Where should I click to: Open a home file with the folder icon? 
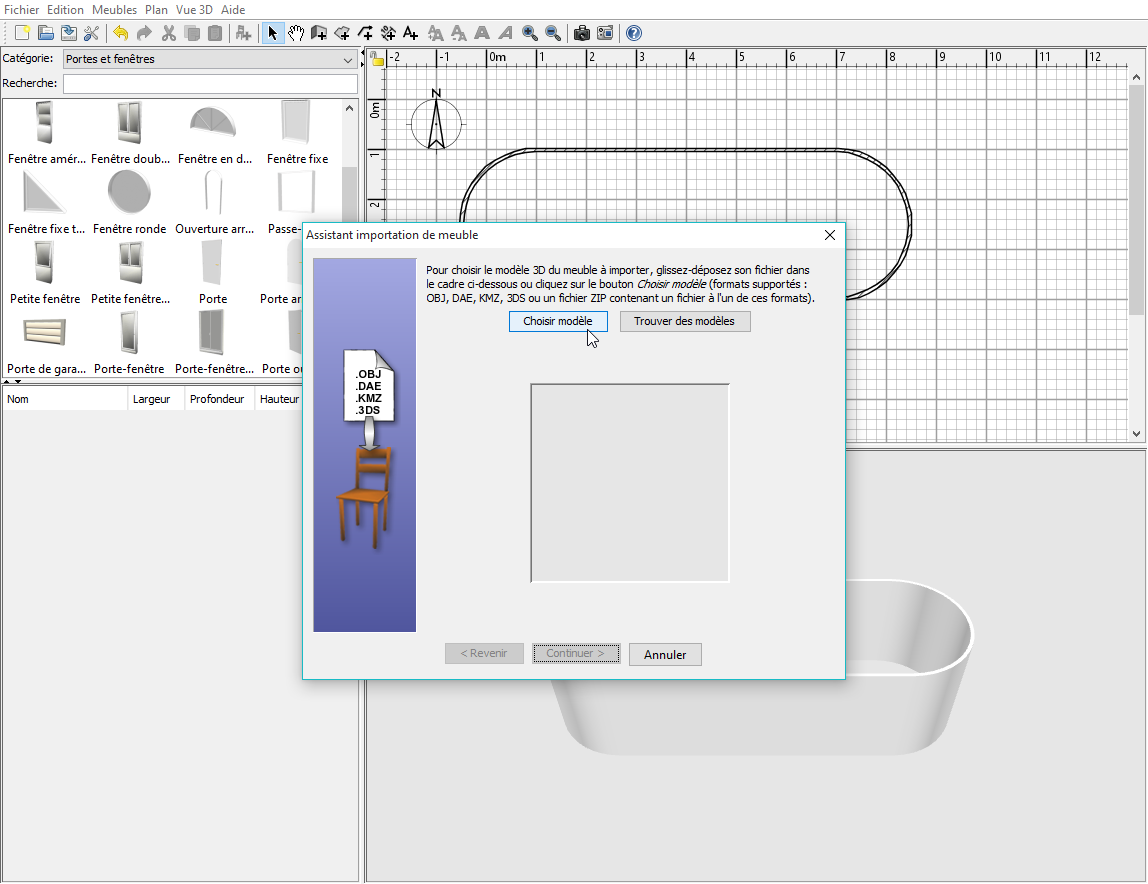45,33
